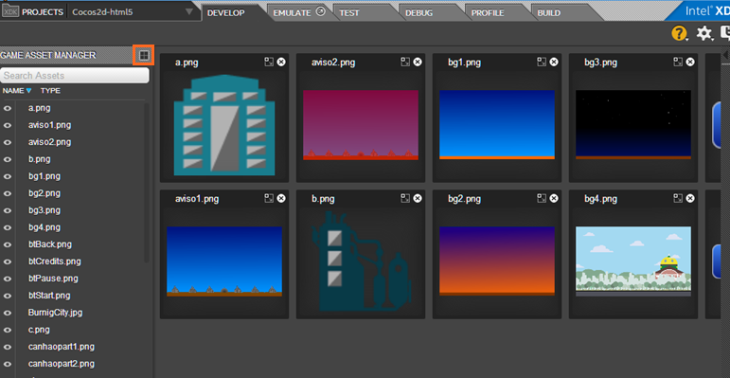Toggle visibility eye for aviso2.png

coord(7,142)
